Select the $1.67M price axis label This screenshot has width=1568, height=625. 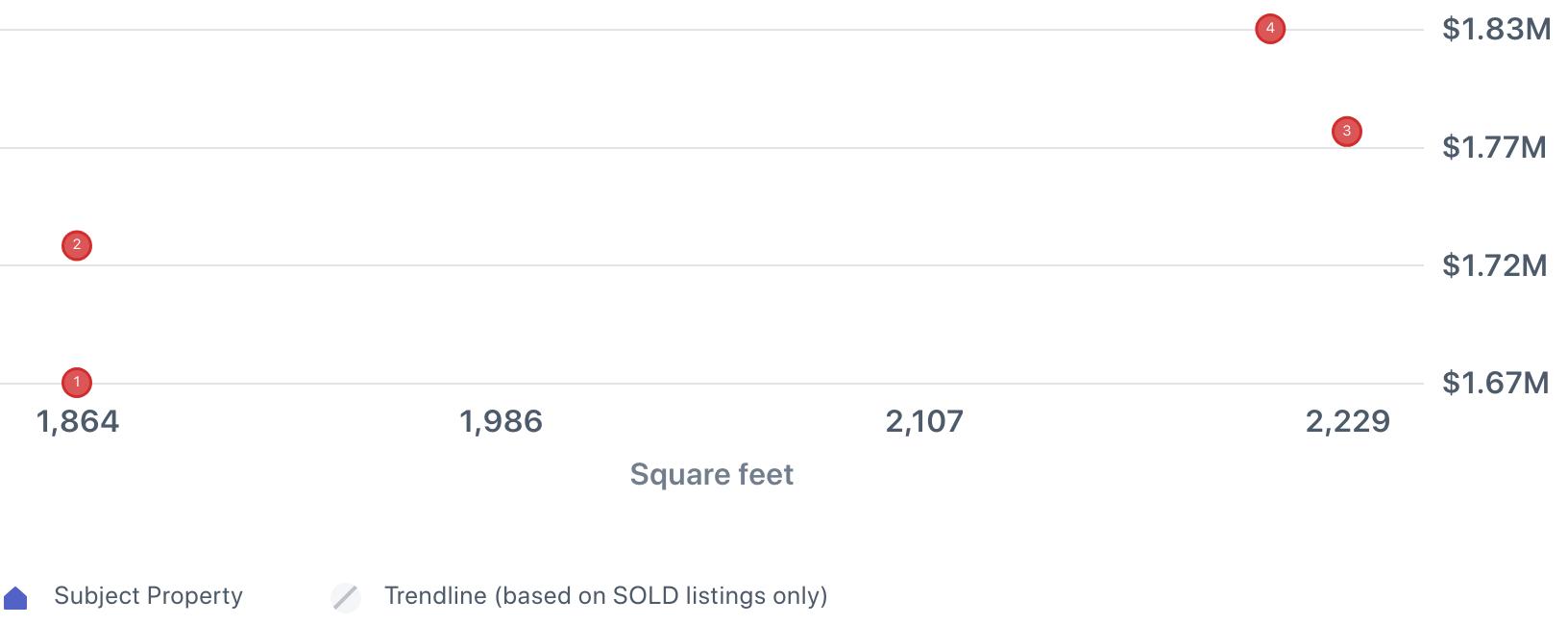coord(1495,383)
